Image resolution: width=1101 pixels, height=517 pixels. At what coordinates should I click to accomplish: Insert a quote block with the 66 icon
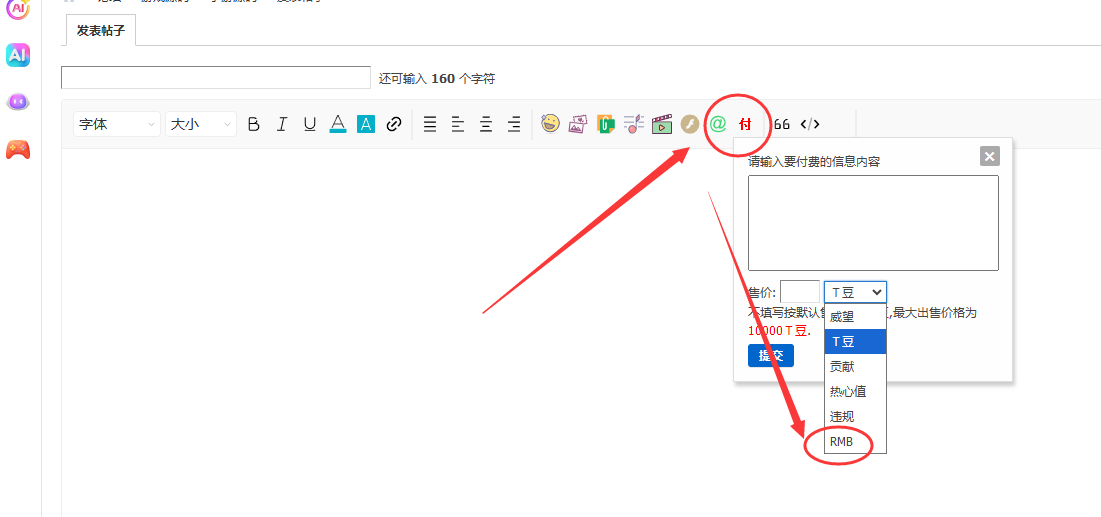(x=782, y=124)
